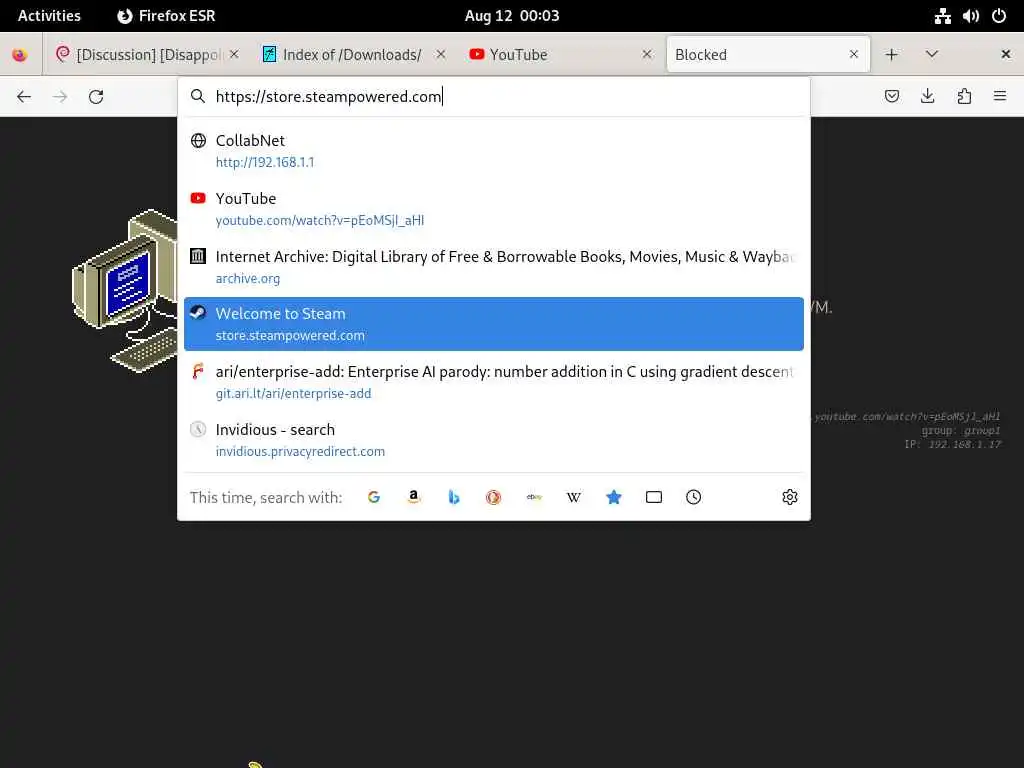Open the Firefox ESR app menu in the top bar

[166, 16]
